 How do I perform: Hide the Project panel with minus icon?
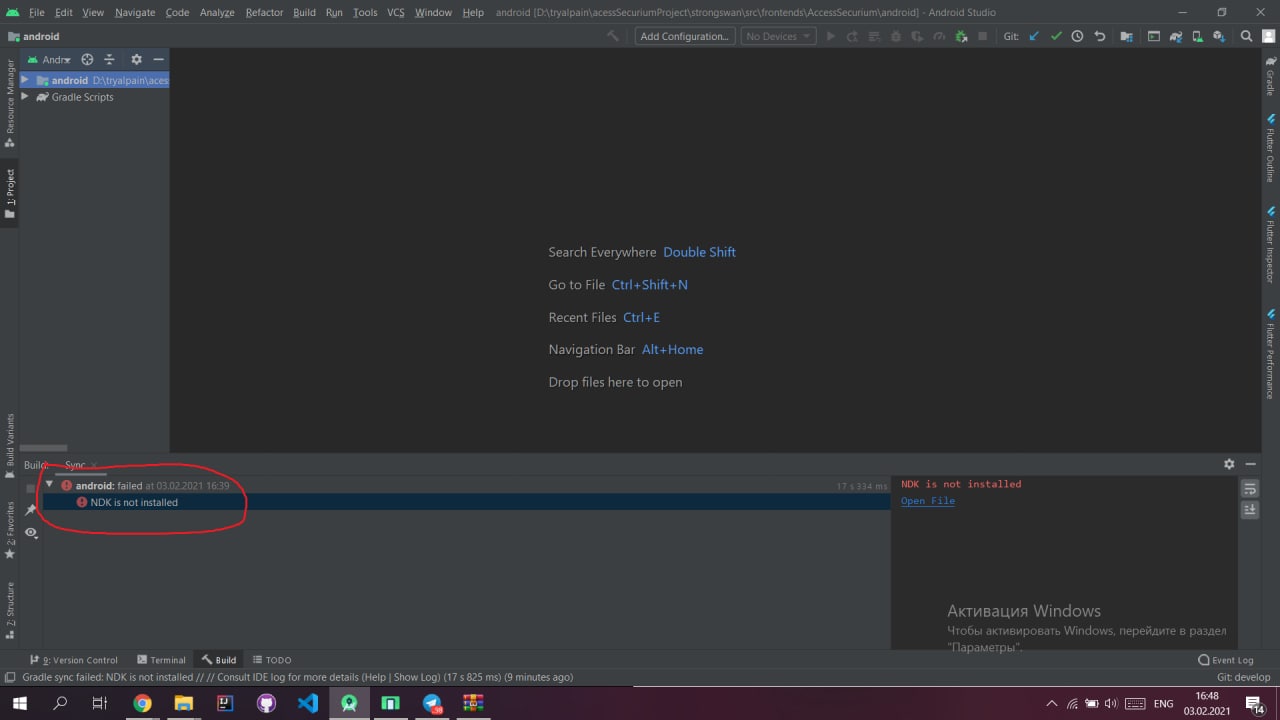(158, 60)
